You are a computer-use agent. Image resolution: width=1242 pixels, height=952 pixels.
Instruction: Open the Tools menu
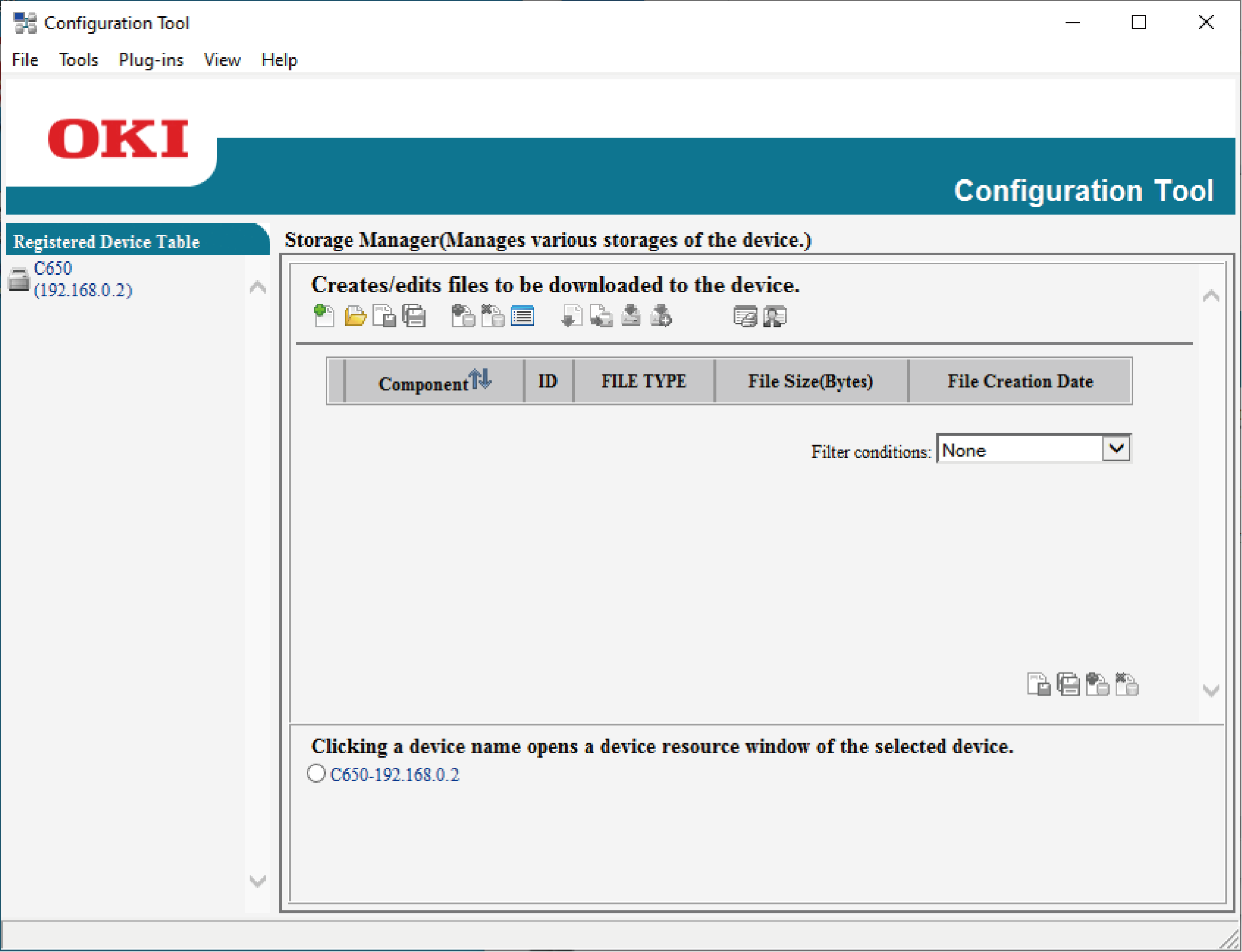pyautogui.click(x=78, y=60)
